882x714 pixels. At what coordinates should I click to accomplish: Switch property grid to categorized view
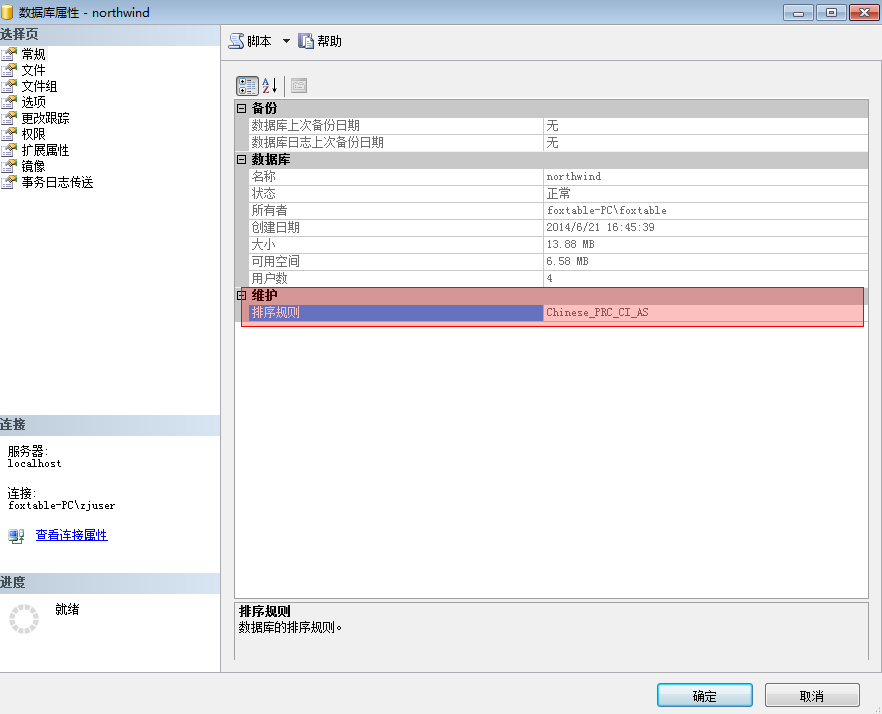[247, 85]
